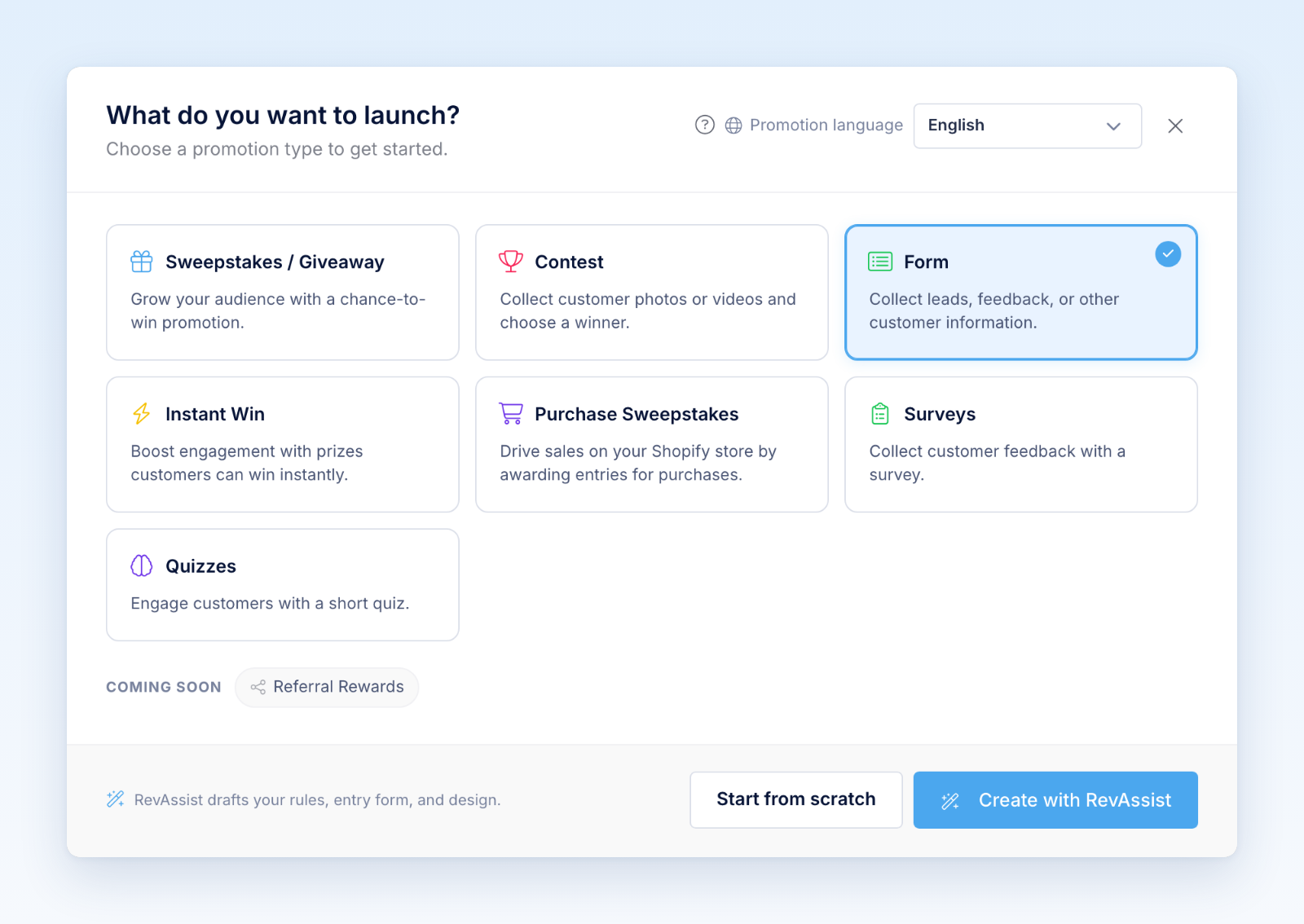Click 'Collect leads, feedback, or other' description
Screen dimensions: 1304x924
click(994, 311)
